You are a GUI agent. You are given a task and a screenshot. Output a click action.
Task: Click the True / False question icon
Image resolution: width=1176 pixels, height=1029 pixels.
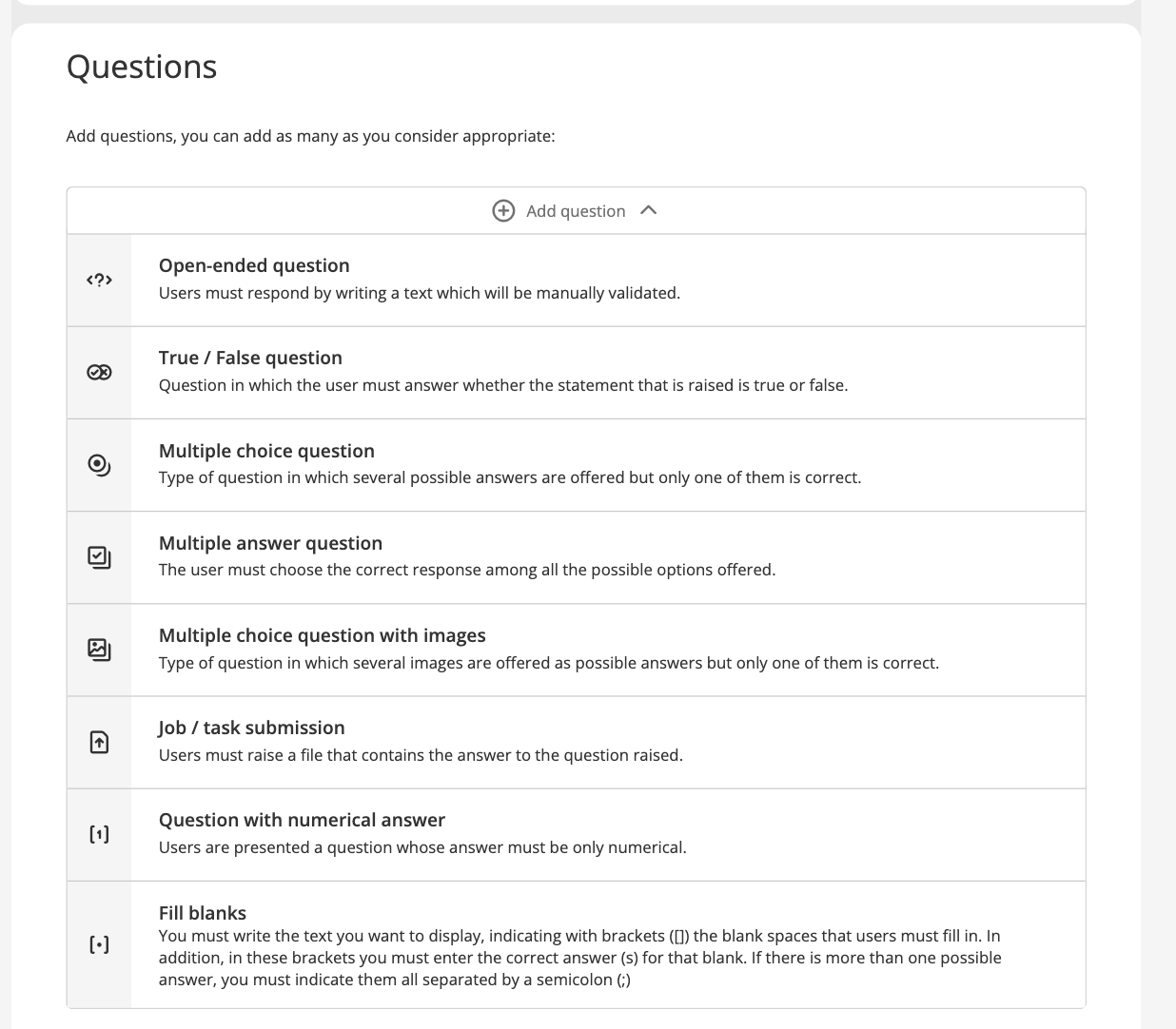point(99,372)
